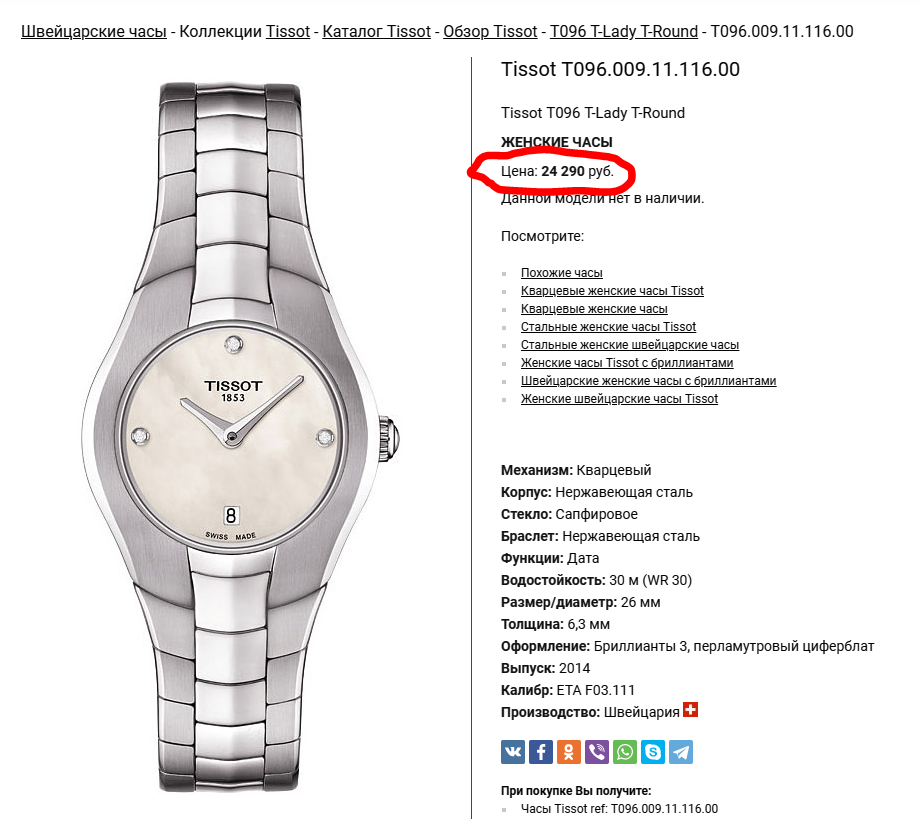Click the Swiss flag icon

(x=690, y=710)
